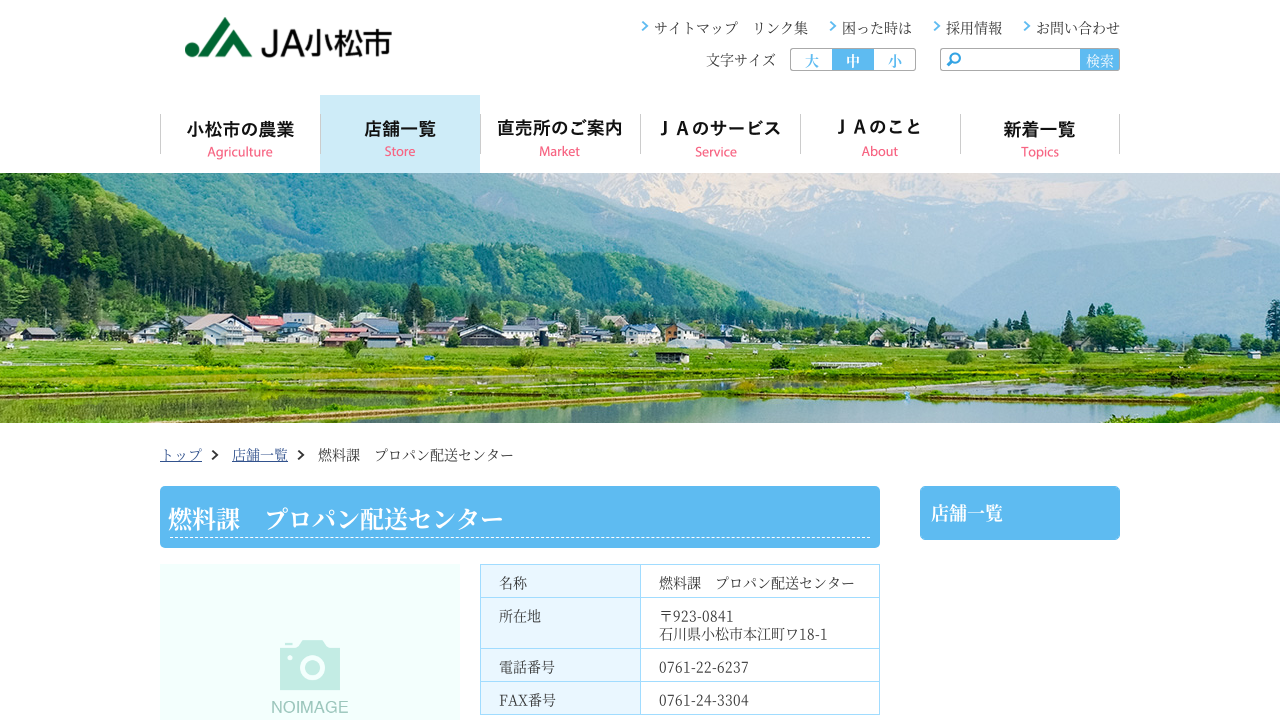This screenshot has height=720, width=1280.
Task: Go to 採用情報 recruitment page
Action: point(973,28)
